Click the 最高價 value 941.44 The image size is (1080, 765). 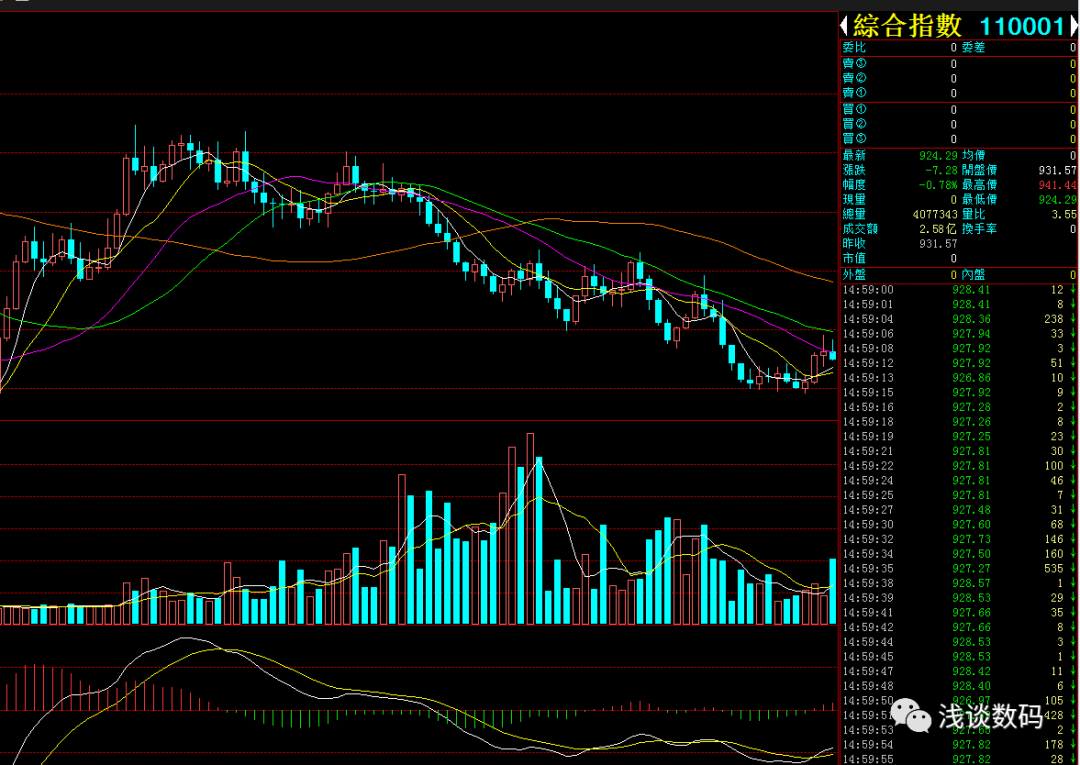point(1057,185)
